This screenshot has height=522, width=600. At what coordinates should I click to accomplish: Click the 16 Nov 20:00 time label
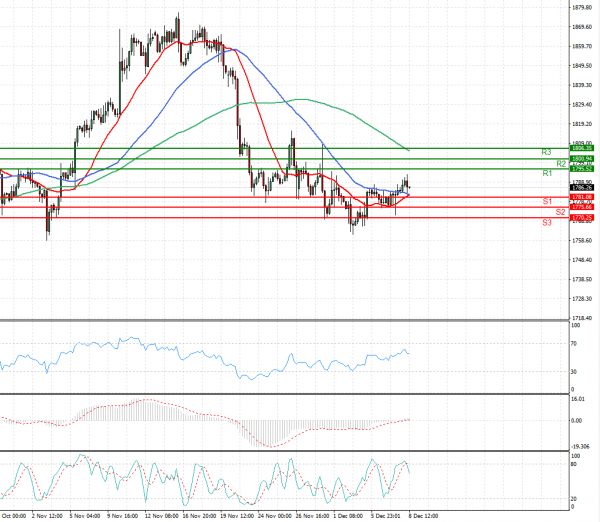click(x=199, y=516)
